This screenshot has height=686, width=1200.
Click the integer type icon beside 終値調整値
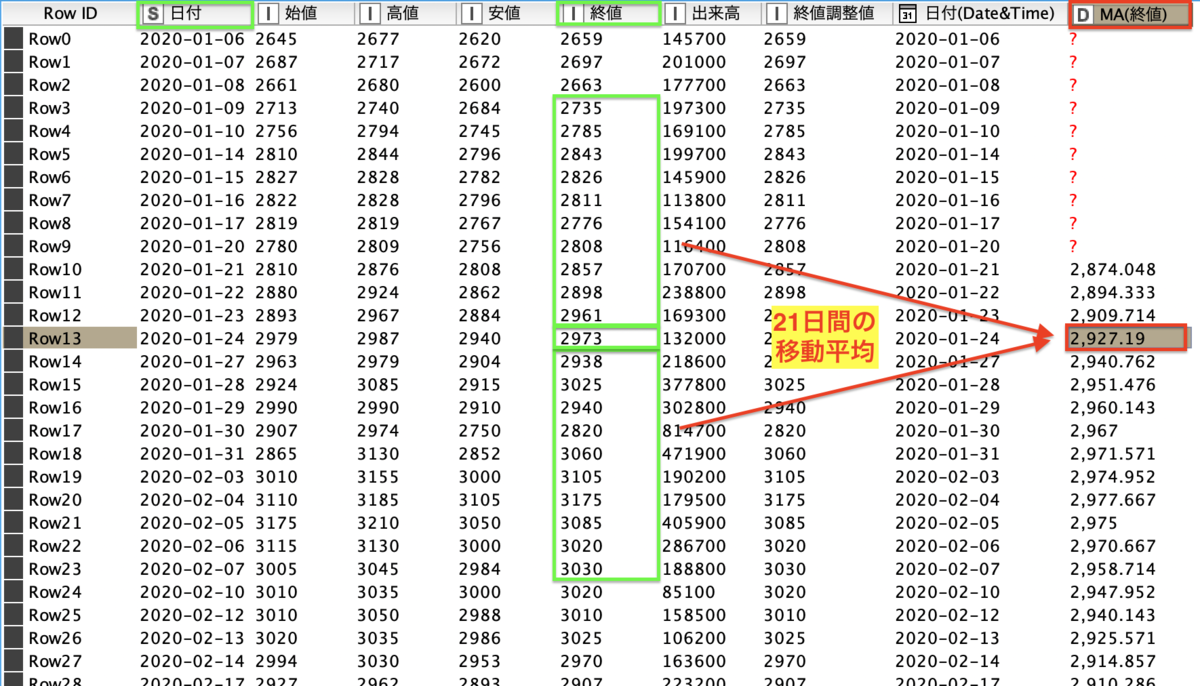[777, 14]
